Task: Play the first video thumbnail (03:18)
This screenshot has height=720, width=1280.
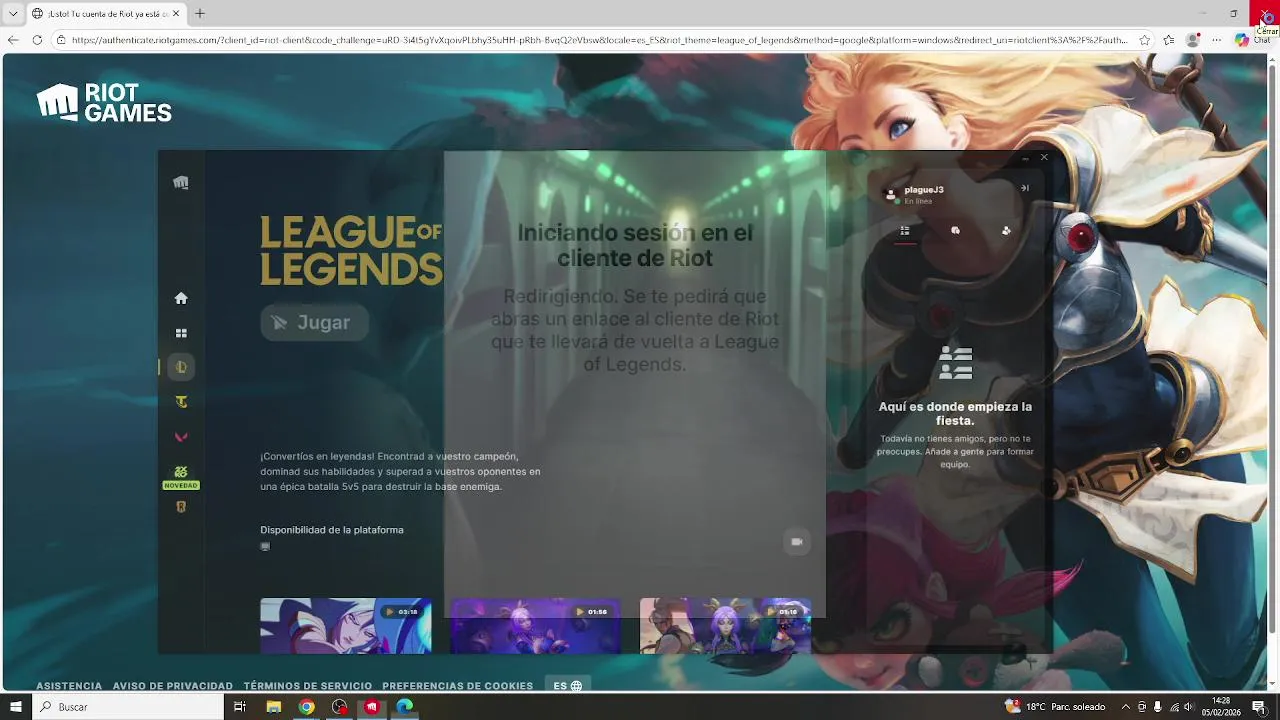Action: click(x=346, y=625)
